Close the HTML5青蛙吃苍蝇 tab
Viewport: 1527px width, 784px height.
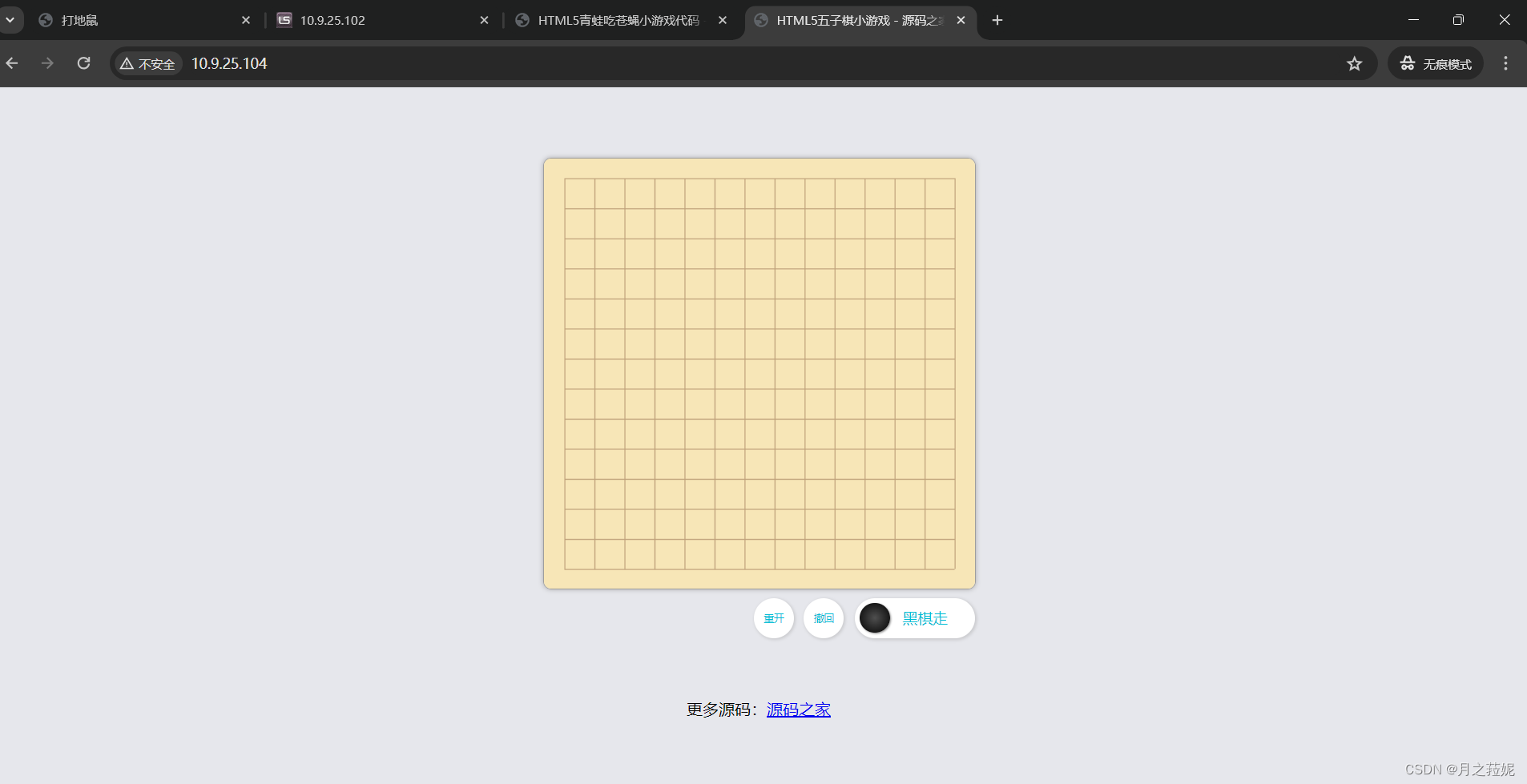(x=723, y=20)
